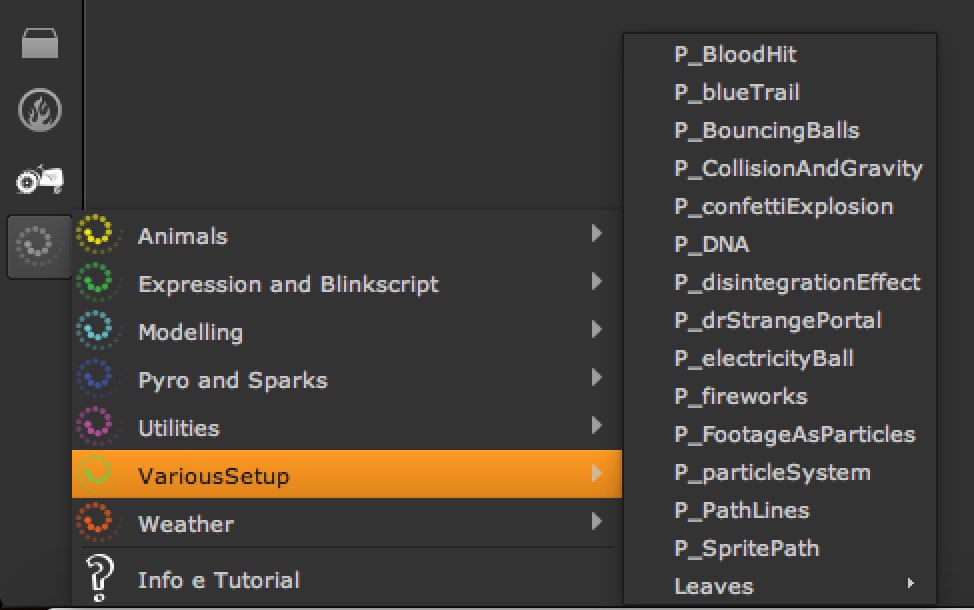This screenshot has width=974, height=610.
Task: Click the magenta spinner icon beside Utilities
Action: [99, 427]
